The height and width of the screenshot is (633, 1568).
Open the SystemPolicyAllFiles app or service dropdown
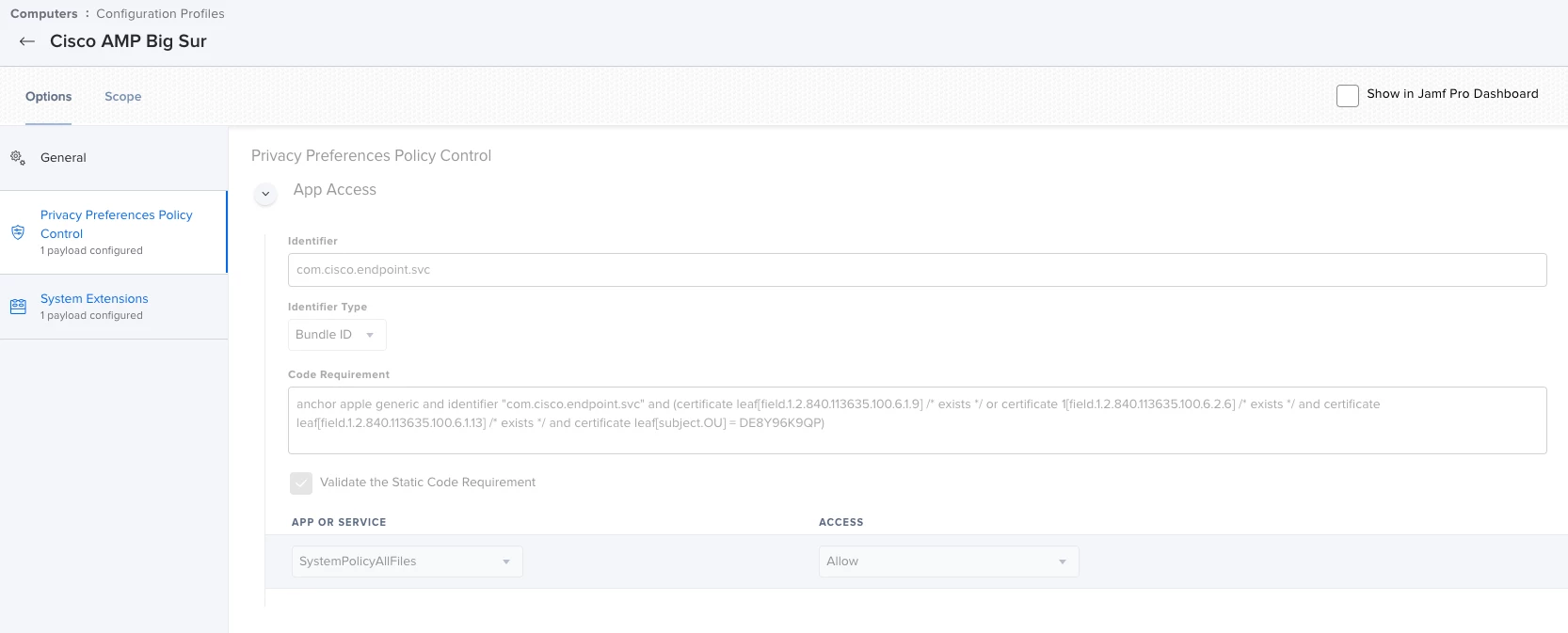(x=407, y=562)
